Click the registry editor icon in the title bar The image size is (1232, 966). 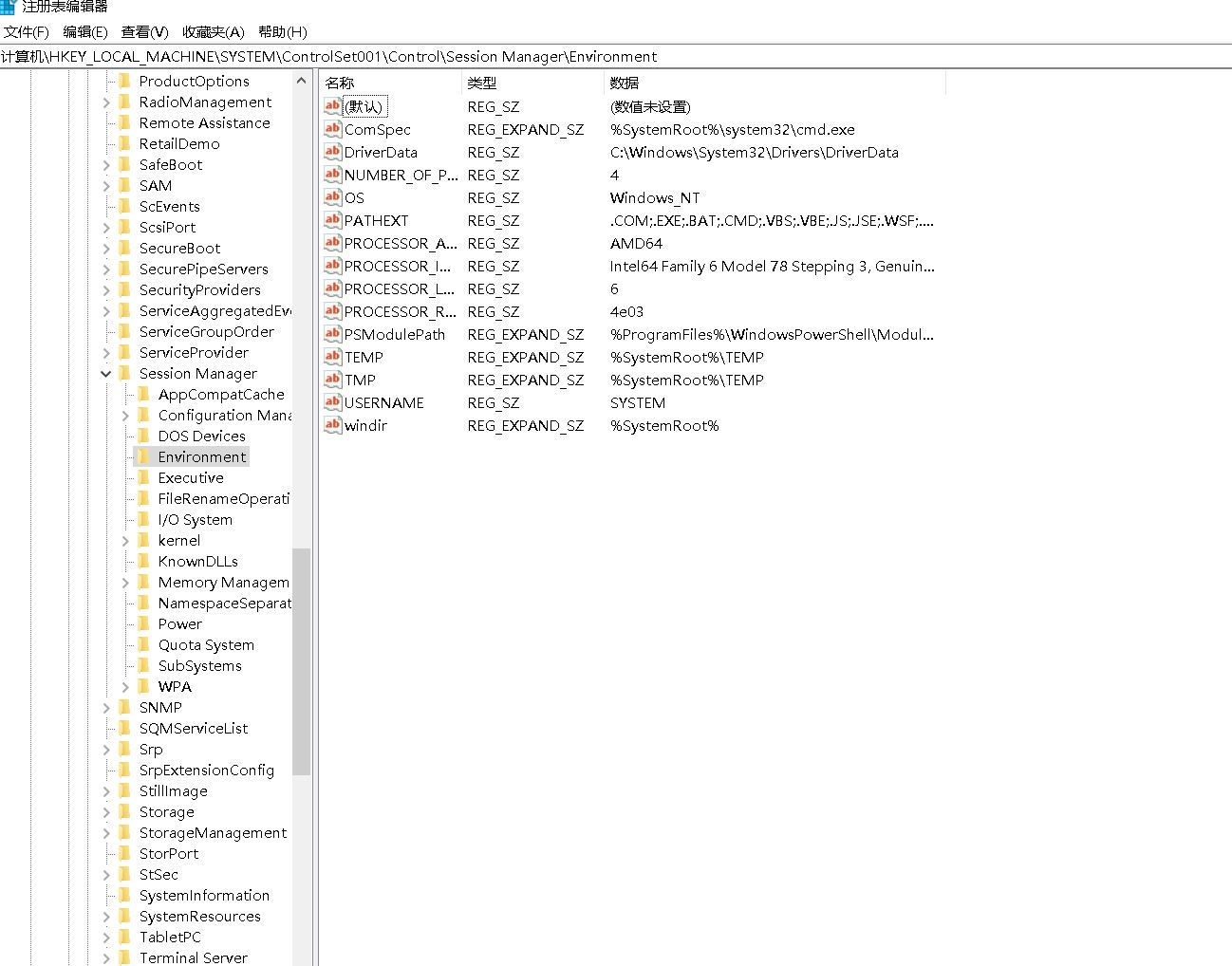tap(9, 7)
